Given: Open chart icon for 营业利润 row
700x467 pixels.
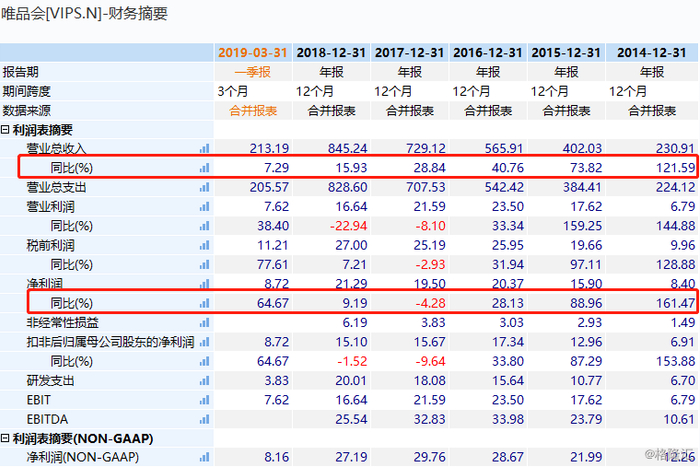Looking at the screenshot, I should [x=204, y=207].
